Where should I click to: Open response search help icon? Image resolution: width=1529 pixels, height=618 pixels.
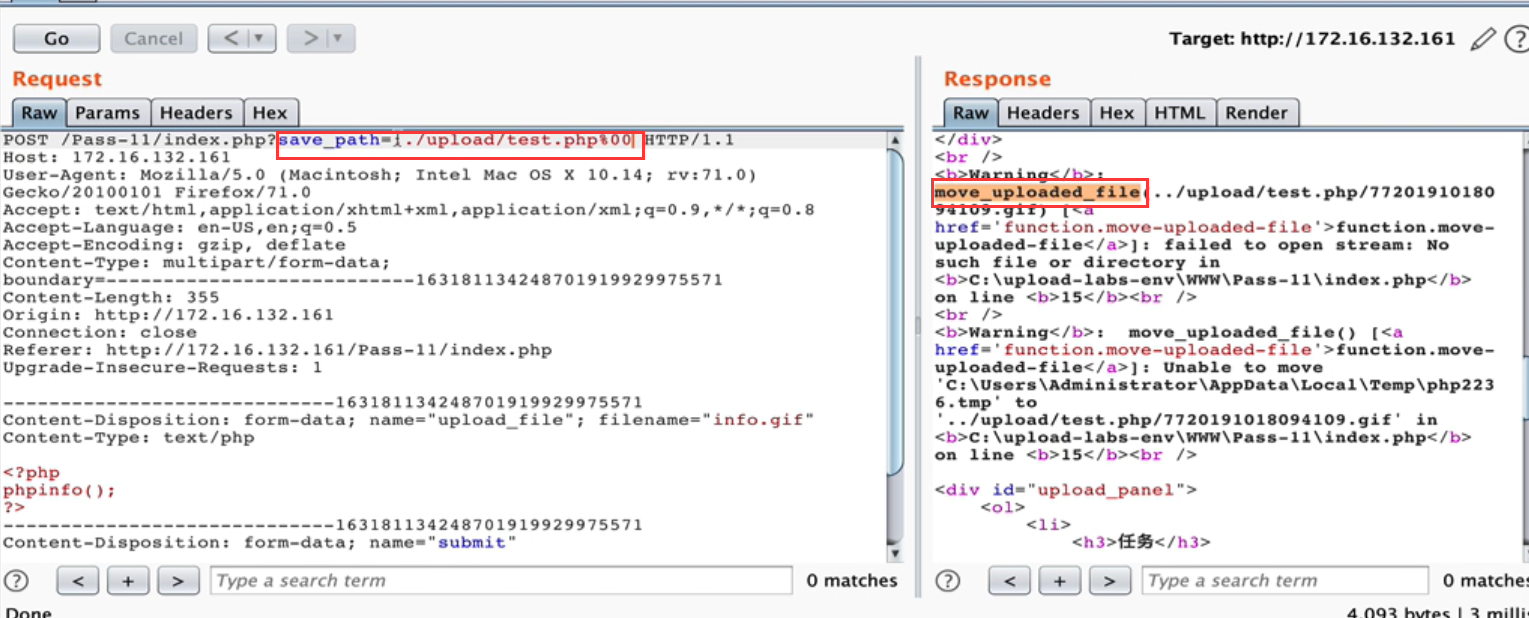point(949,580)
